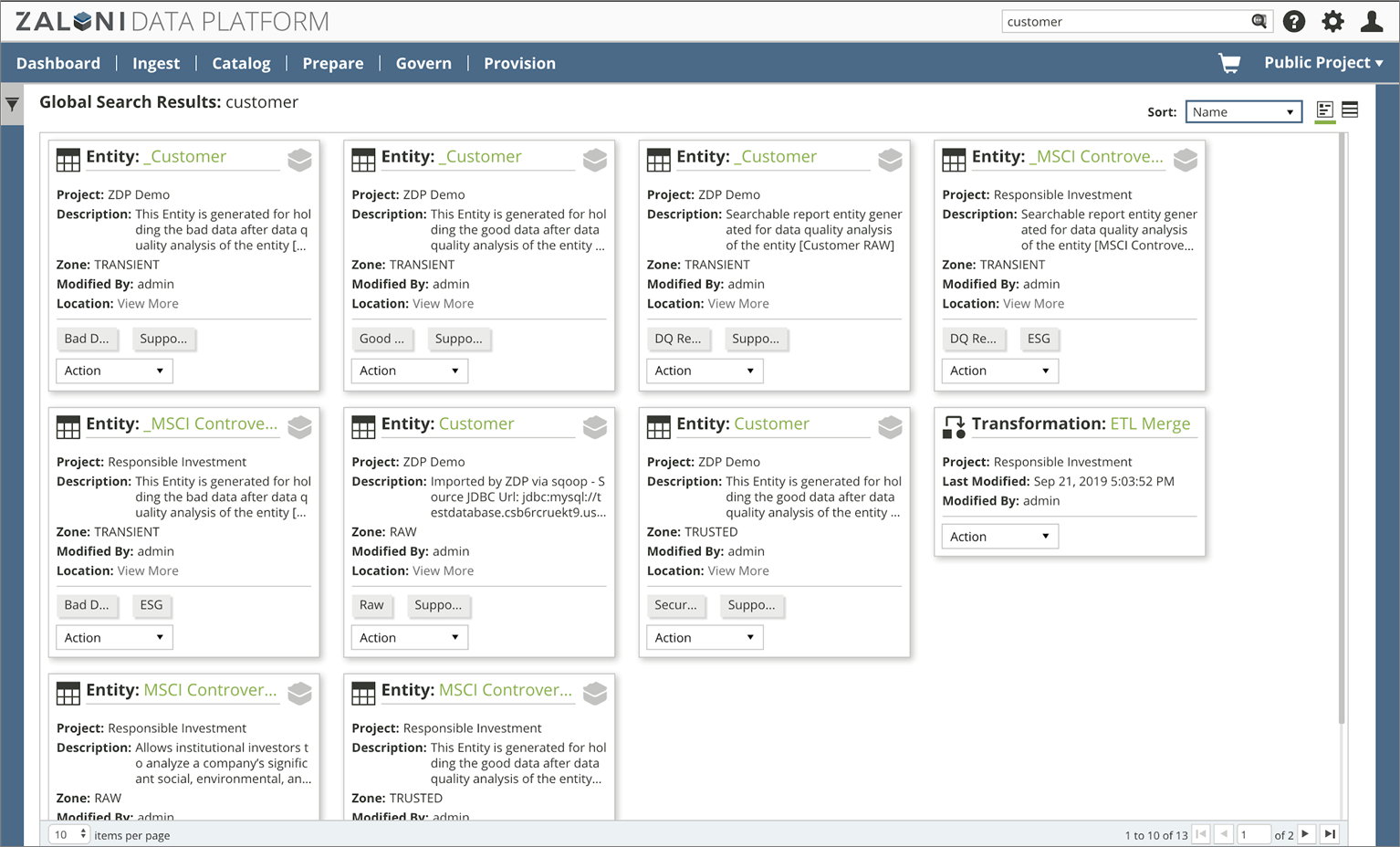Image resolution: width=1400 pixels, height=847 pixels.
Task: Click the ESG tag on the _MSCI searchable report card
Action: click(x=1039, y=339)
